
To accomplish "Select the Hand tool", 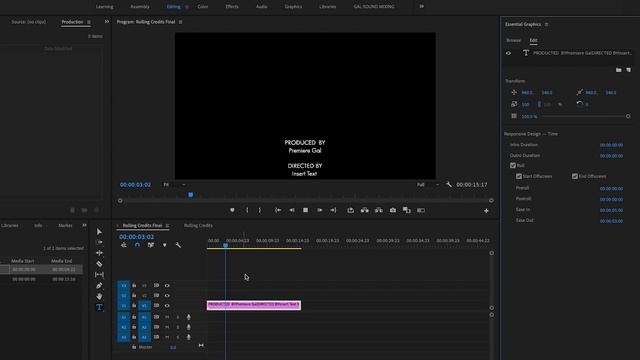I will 99,296.
